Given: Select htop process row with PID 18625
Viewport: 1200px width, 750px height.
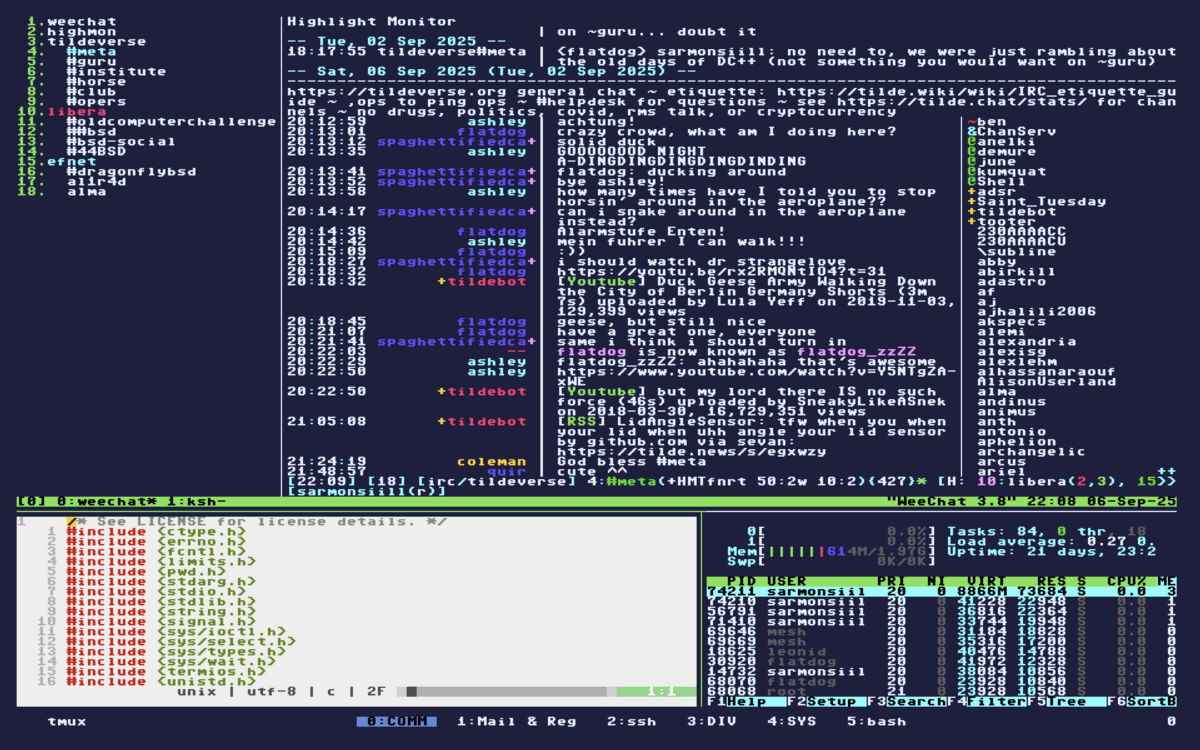Looking at the screenshot, I should [941, 651].
